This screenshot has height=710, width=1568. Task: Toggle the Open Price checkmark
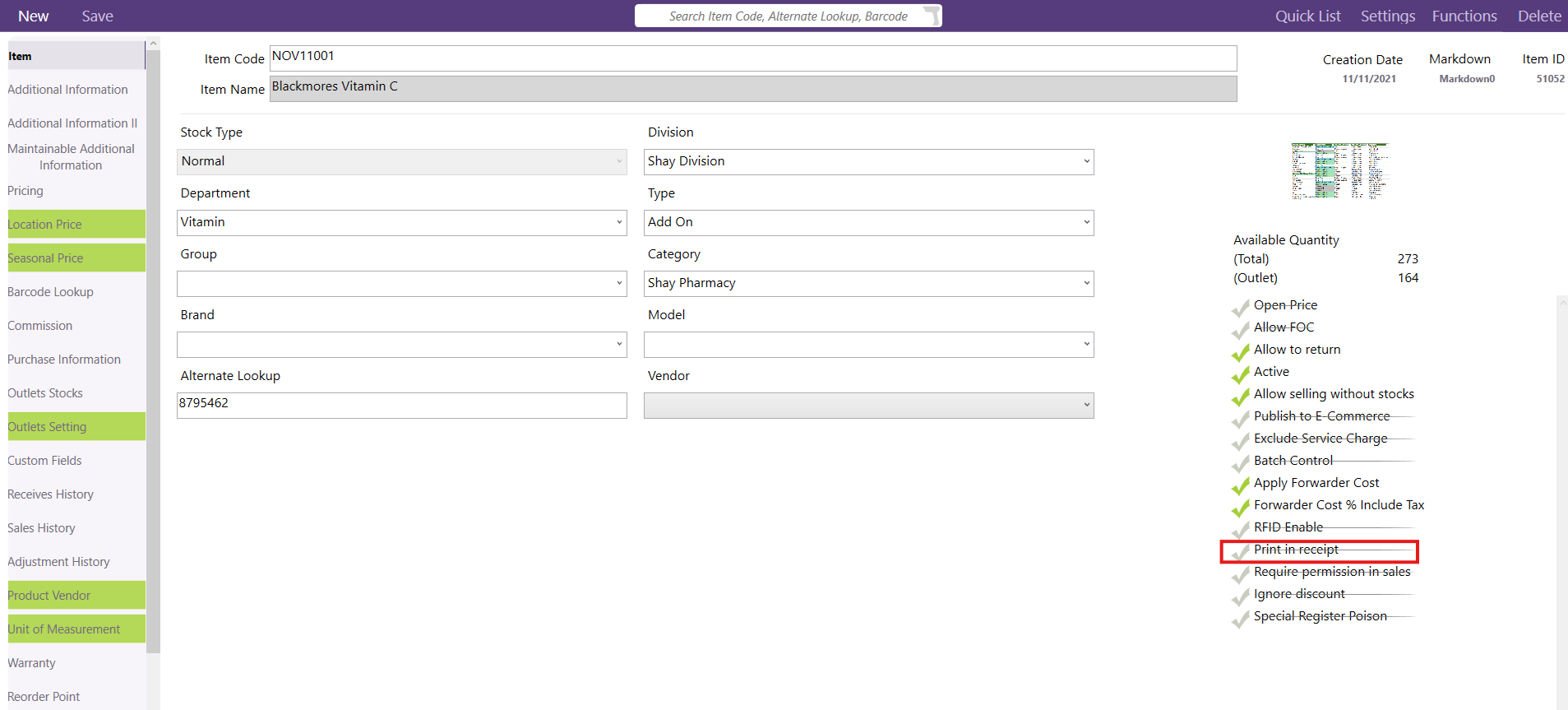click(1241, 308)
